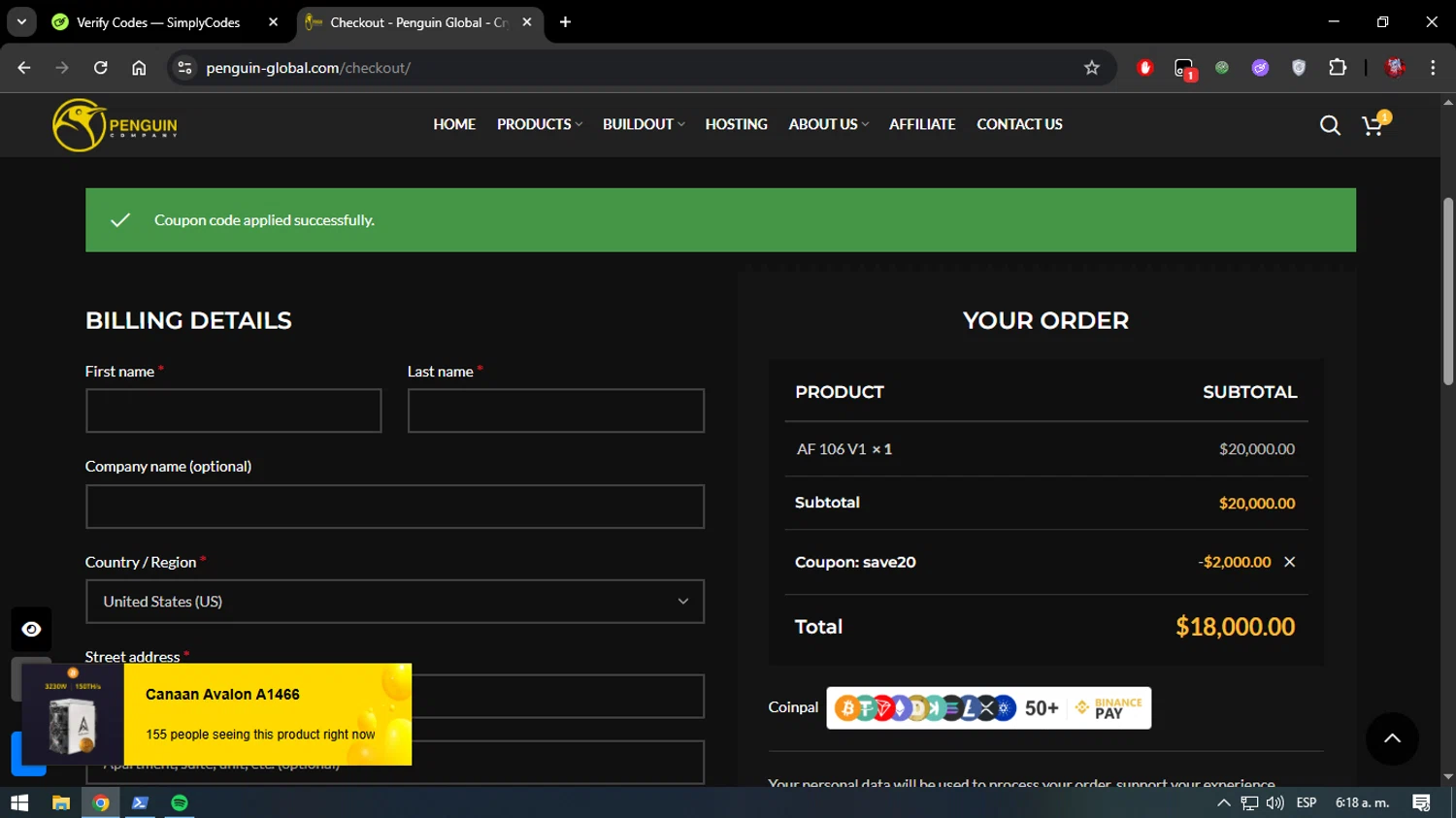Open the site search magnifier icon

click(1330, 125)
